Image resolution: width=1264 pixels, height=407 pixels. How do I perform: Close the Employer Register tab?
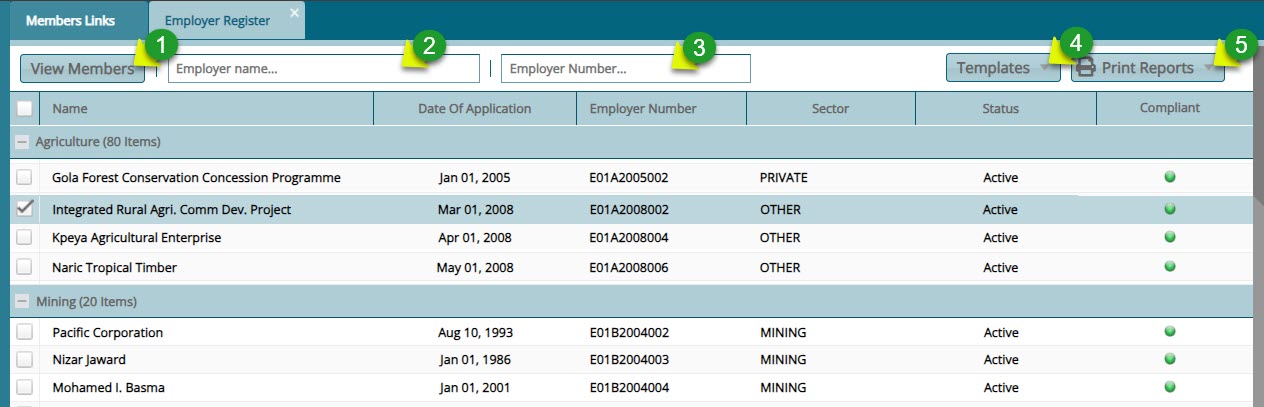coord(294,12)
